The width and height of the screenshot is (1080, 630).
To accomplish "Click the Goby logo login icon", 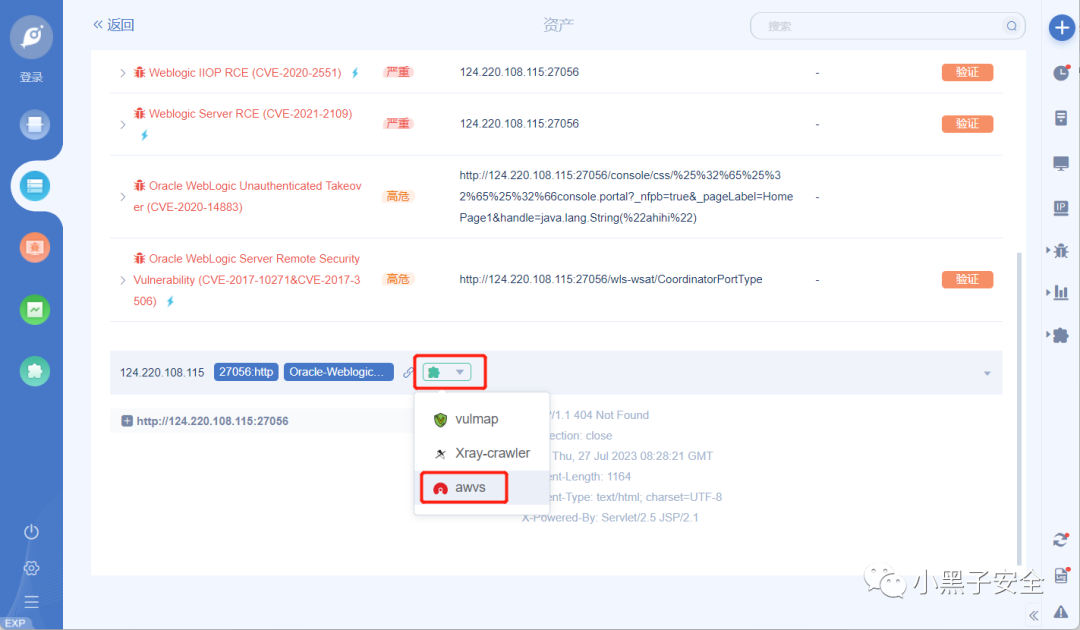I will click(32, 36).
